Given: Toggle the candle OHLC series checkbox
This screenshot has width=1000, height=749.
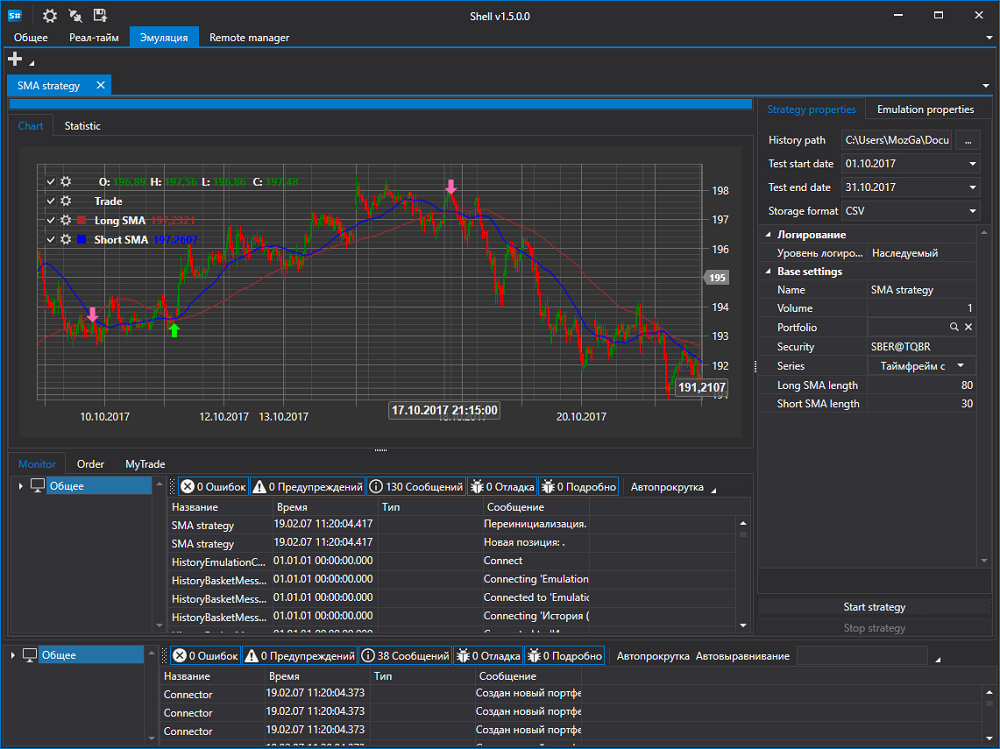Looking at the screenshot, I should [50, 182].
